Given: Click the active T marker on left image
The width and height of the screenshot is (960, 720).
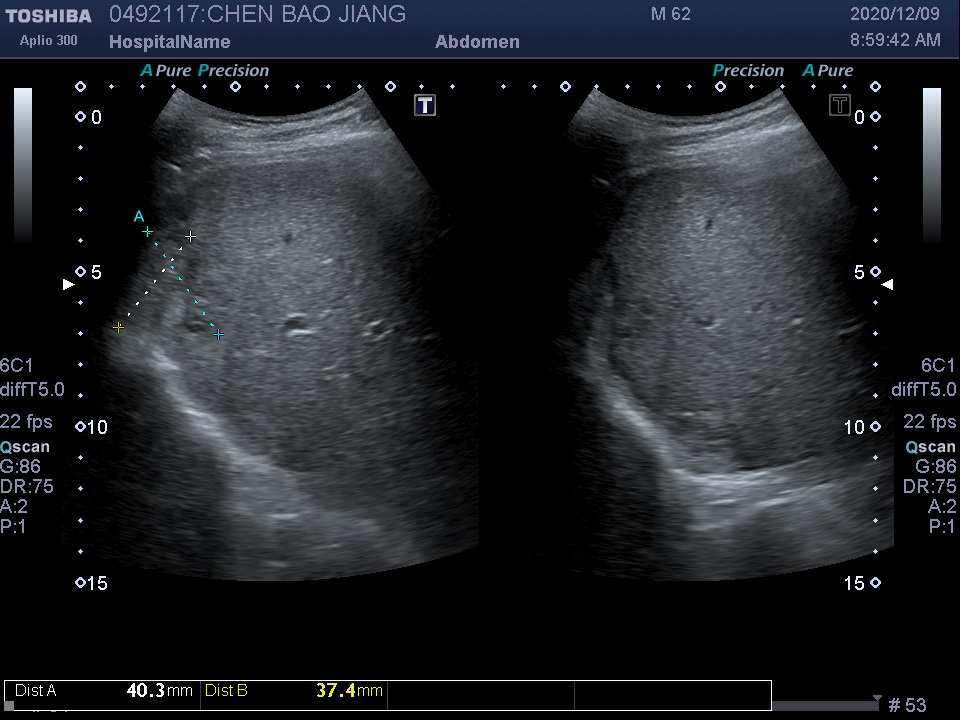Looking at the screenshot, I should click(425, 105).
